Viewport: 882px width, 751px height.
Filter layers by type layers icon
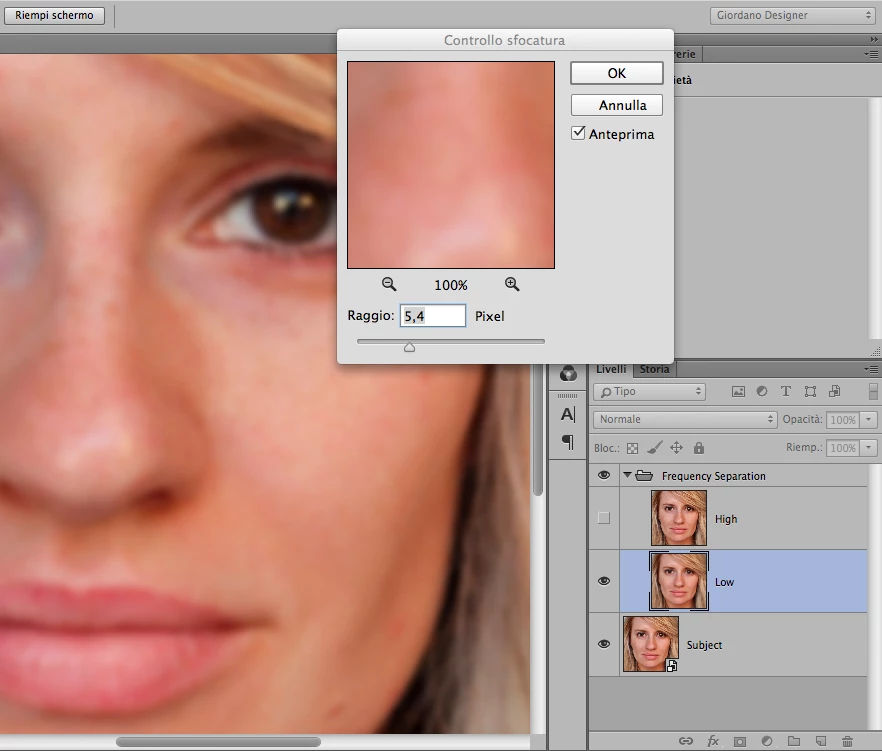point(786,392)
